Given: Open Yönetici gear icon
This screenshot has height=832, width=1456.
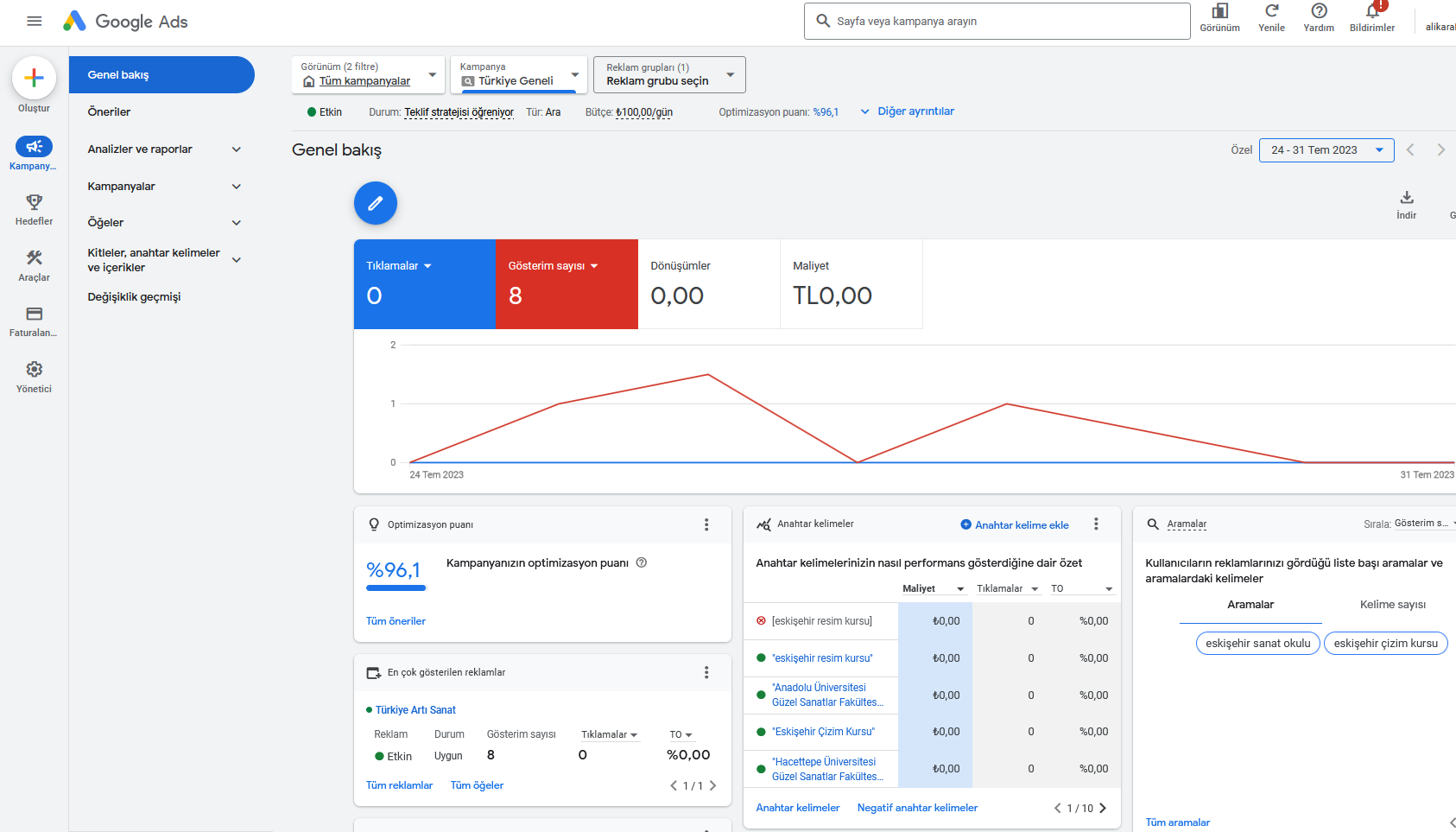Looking at the screenshot, I should (x=35, y=369).
